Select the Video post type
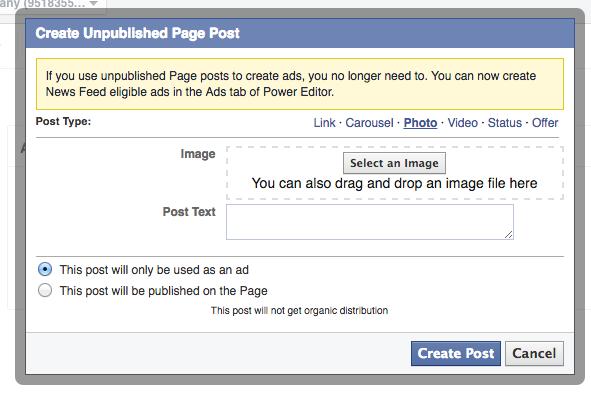The width and height of the screenshot is (591, 395). pos(462,123)
